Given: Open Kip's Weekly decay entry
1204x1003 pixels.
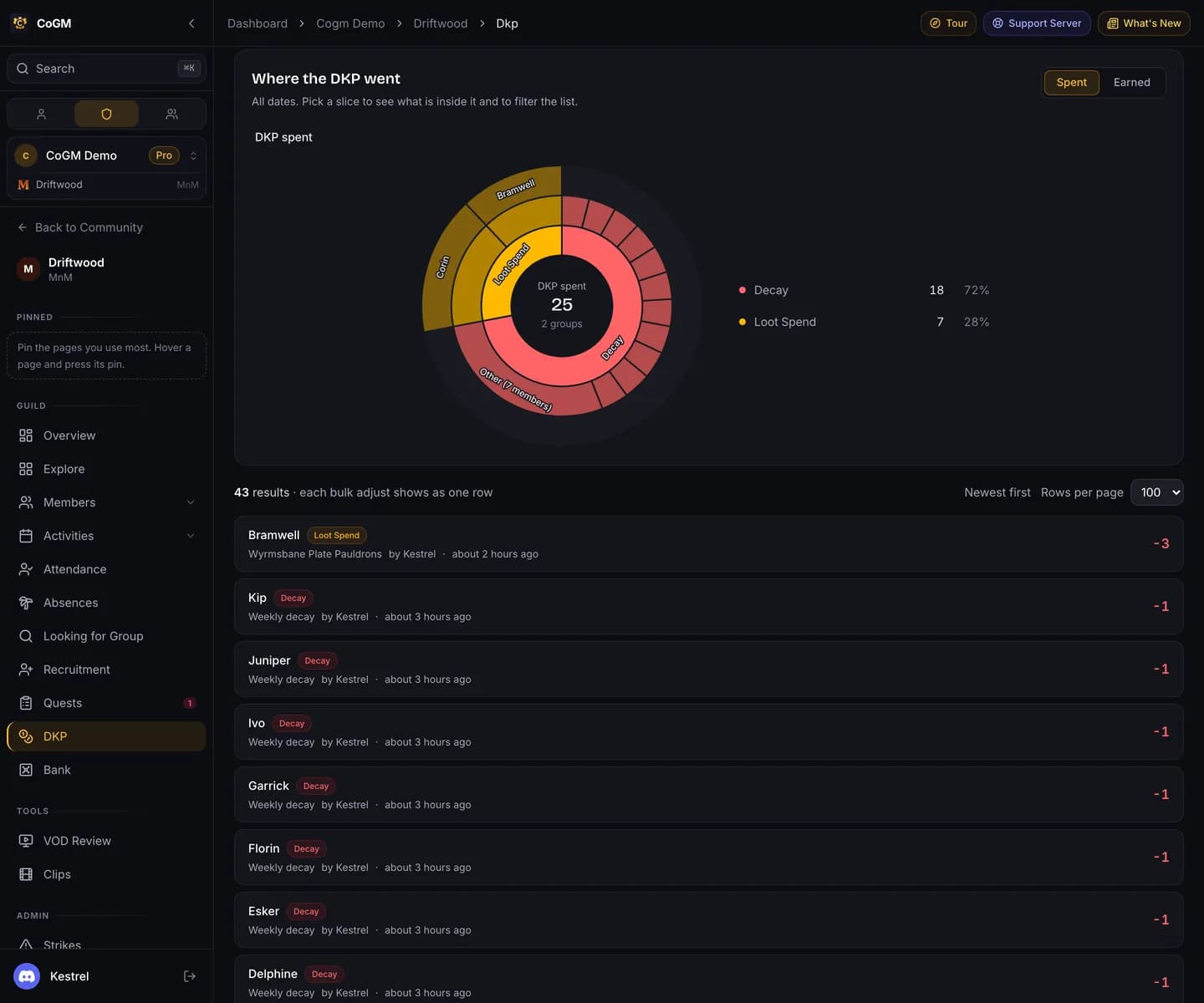Looking at the screenshot, I should 708,606.
